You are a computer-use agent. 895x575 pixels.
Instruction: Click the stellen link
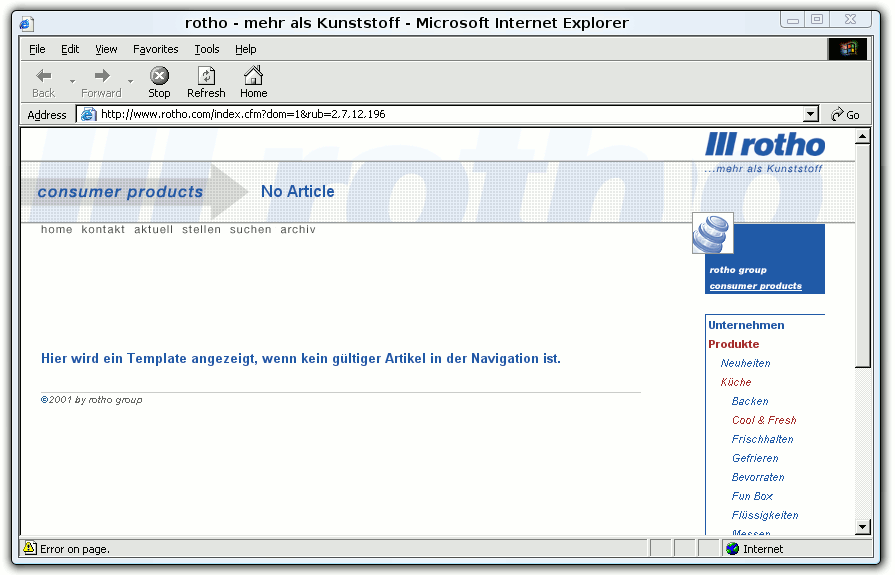point(201,230)
